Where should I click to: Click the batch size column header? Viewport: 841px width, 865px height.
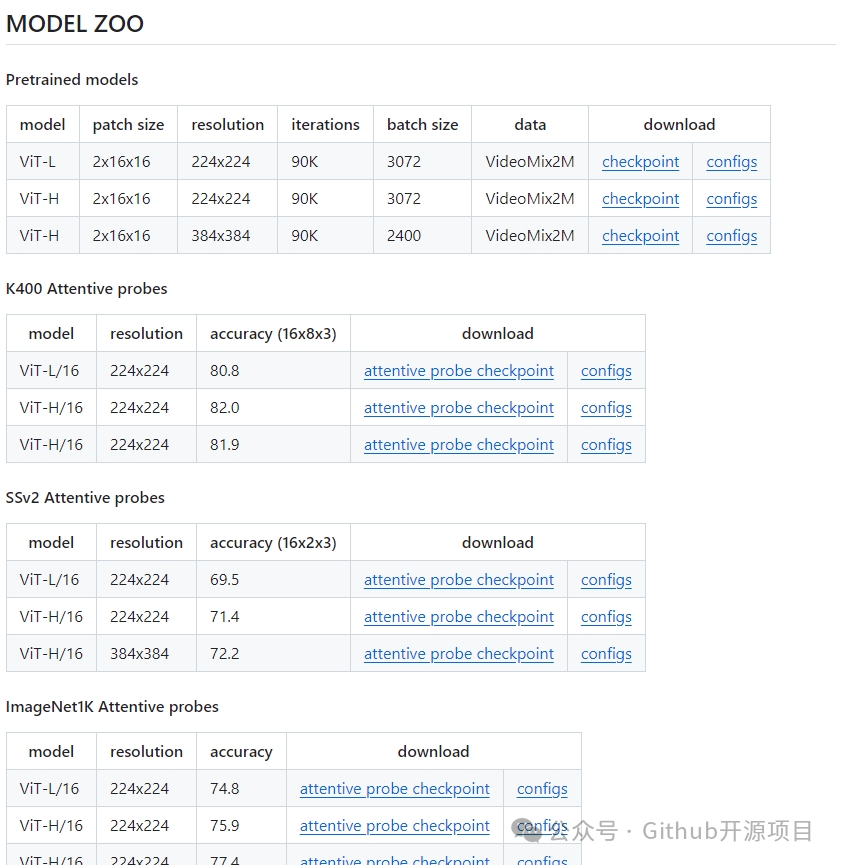pos(422,125)
